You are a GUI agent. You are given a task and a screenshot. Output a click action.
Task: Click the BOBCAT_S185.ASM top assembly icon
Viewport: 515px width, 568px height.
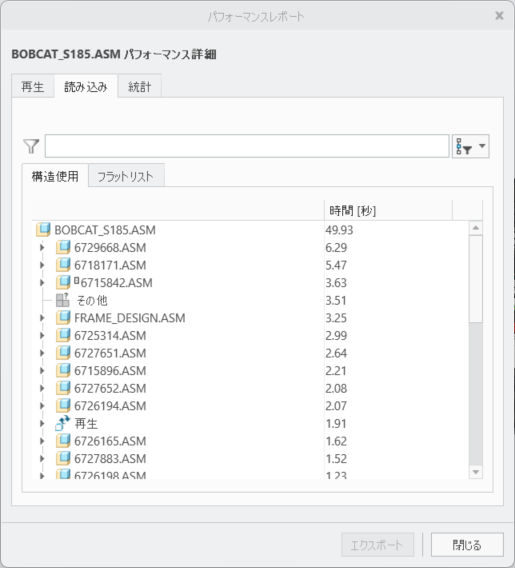click(x=43, y=230)
